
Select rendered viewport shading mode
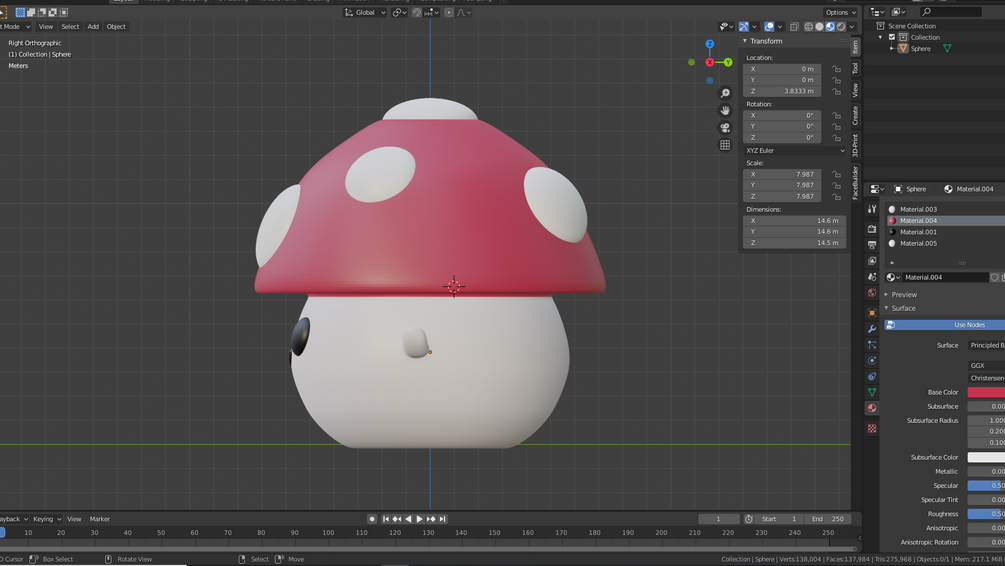[841, 26]
